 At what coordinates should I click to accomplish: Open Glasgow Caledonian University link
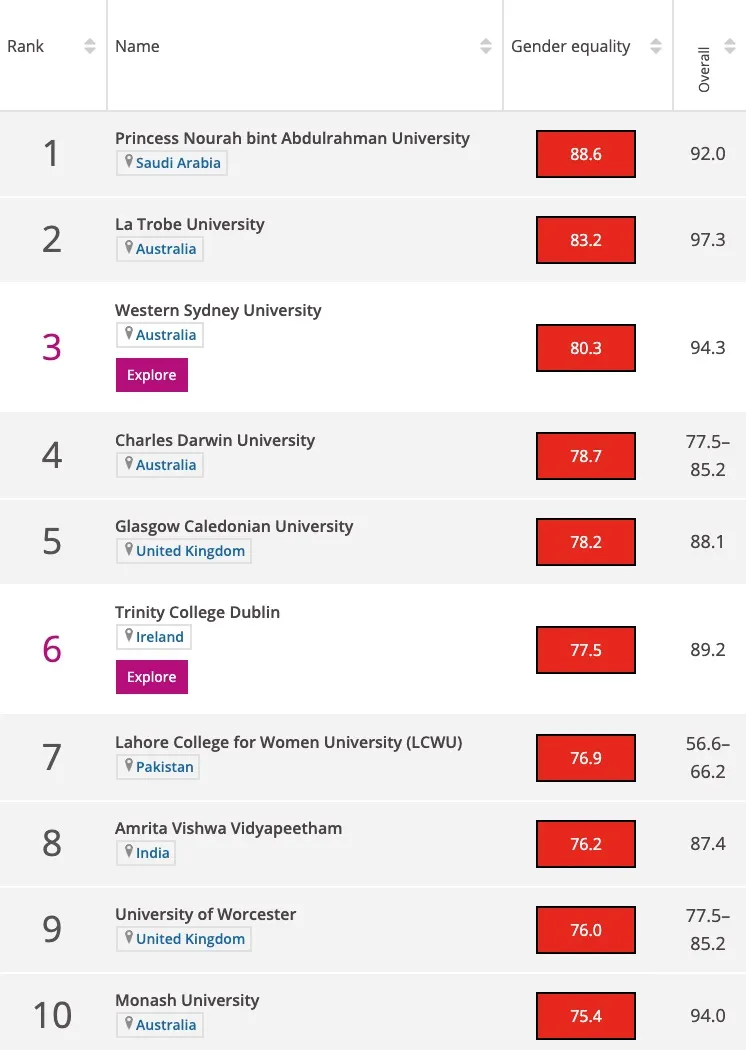tap(234, 526)
